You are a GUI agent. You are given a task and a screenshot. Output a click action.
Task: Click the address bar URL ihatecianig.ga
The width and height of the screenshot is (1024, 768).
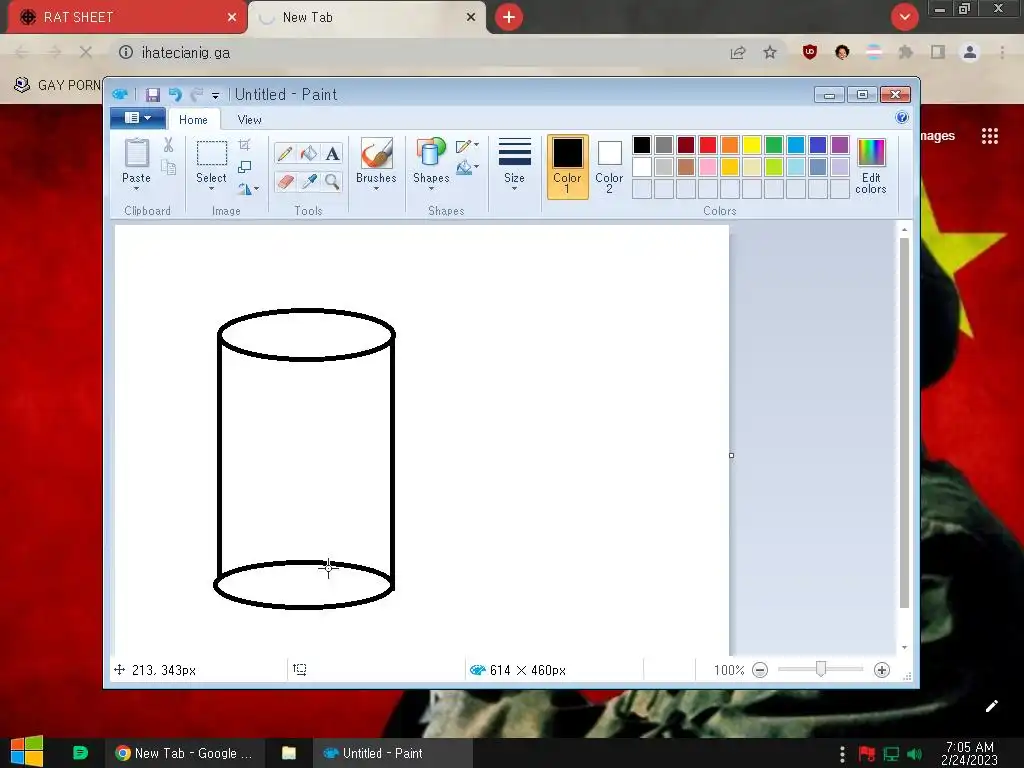(x=185, y=53)
